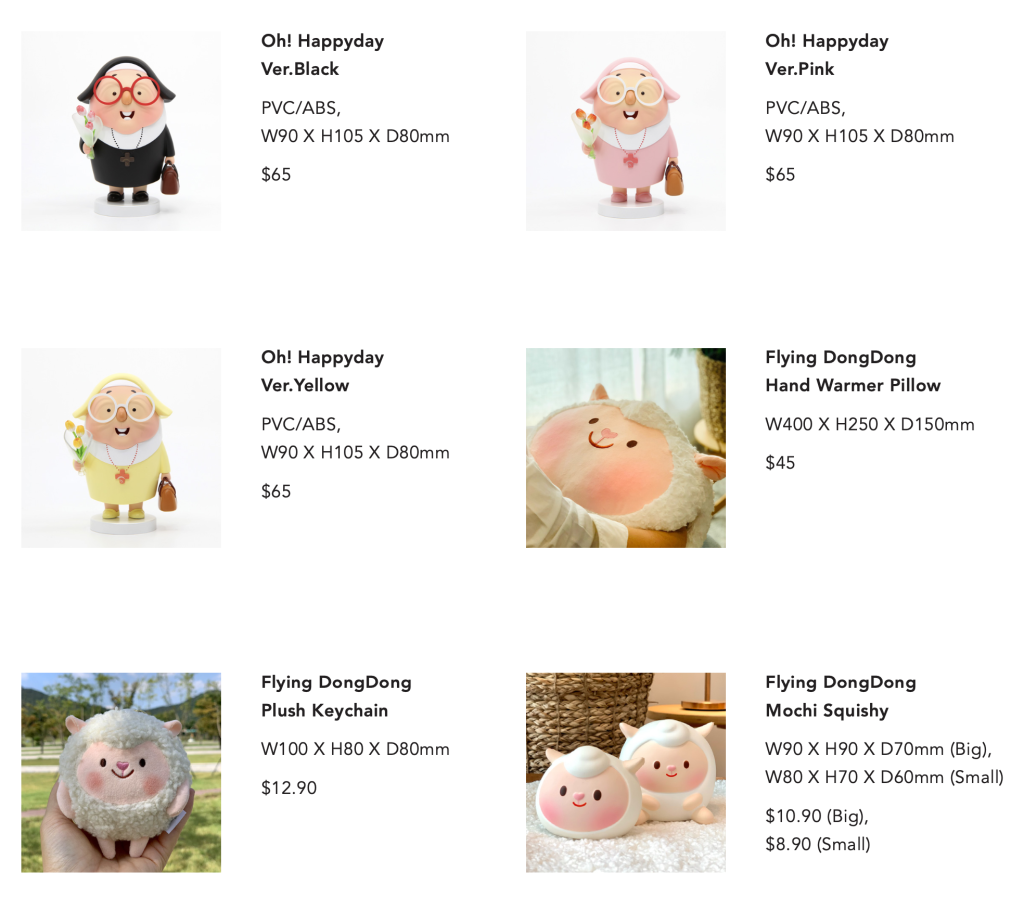Click the $10.90 (Big) squishy price

pyautogui.click(x=817, y=816)
